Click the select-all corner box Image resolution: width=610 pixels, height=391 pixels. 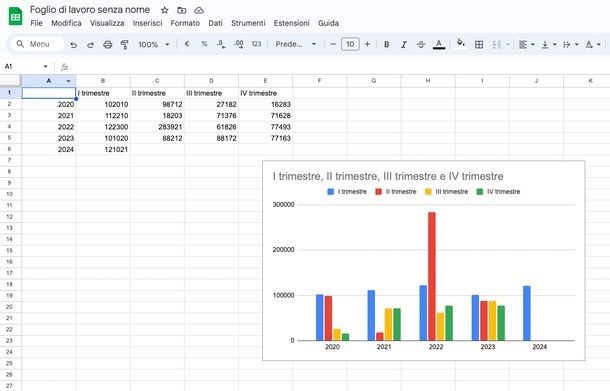coord(10,81)
